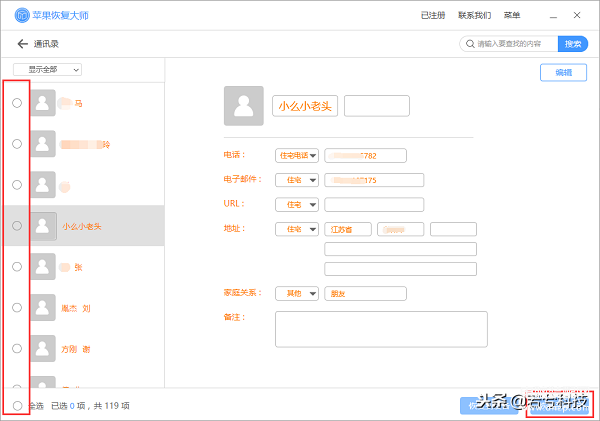The width and height of the screenshot is (600, 421).
Task: Select radio button for first contact 马
Action: coord(17,103)
